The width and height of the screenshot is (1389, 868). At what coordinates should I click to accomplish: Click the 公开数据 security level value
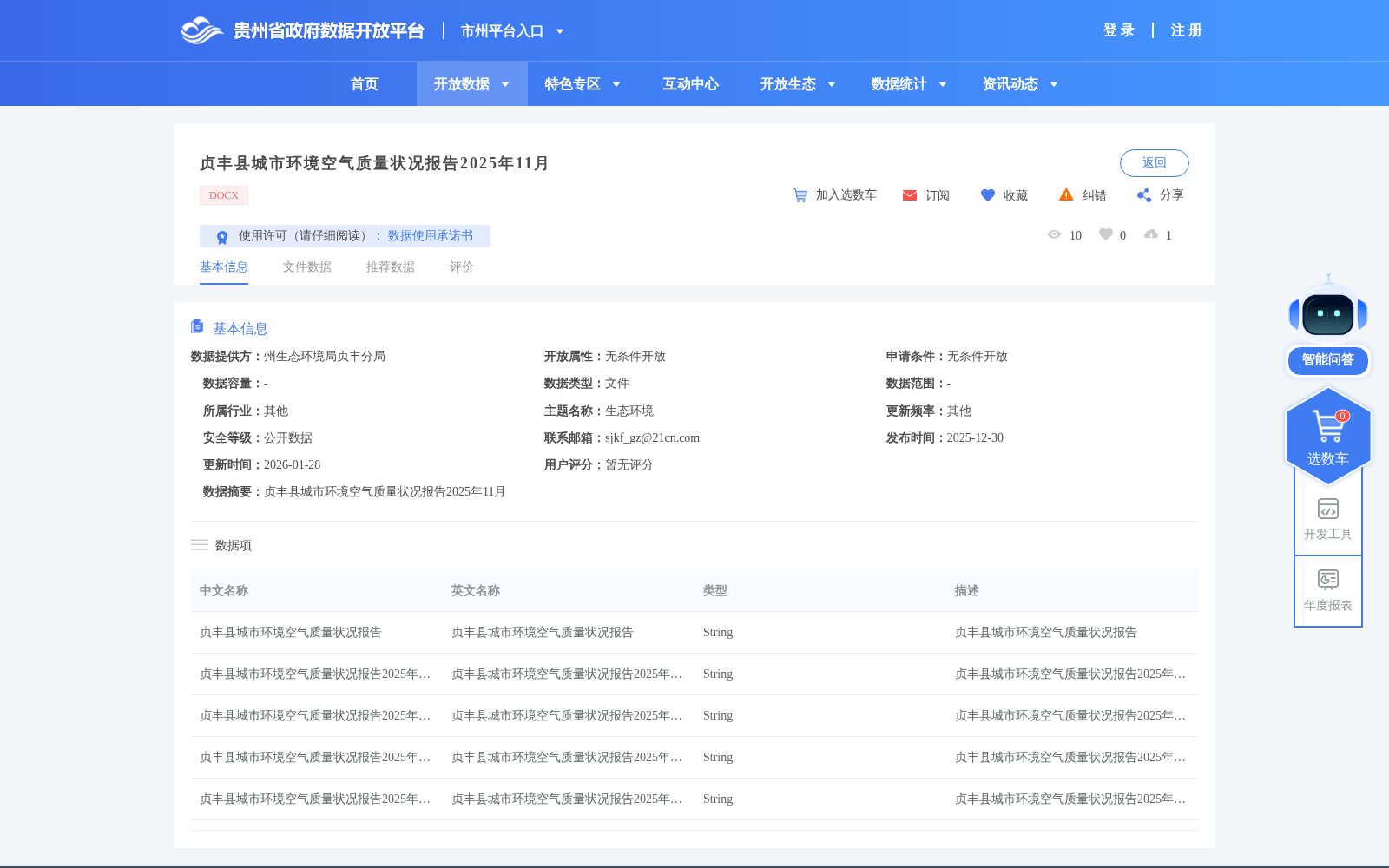pos(288,438)
